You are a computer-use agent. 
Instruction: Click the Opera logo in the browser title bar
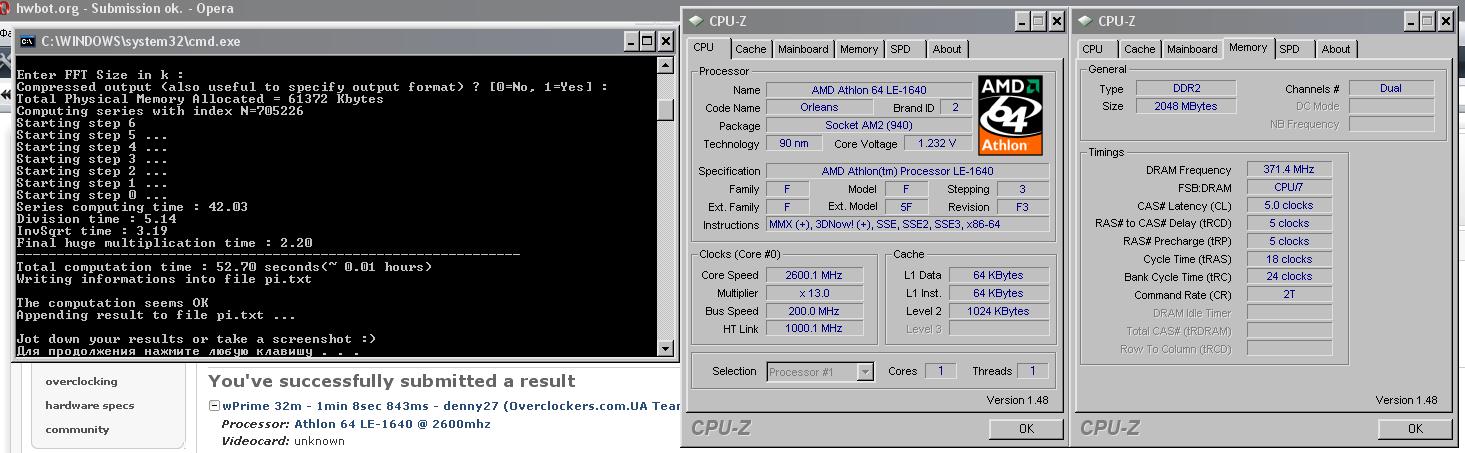point(5,8)
